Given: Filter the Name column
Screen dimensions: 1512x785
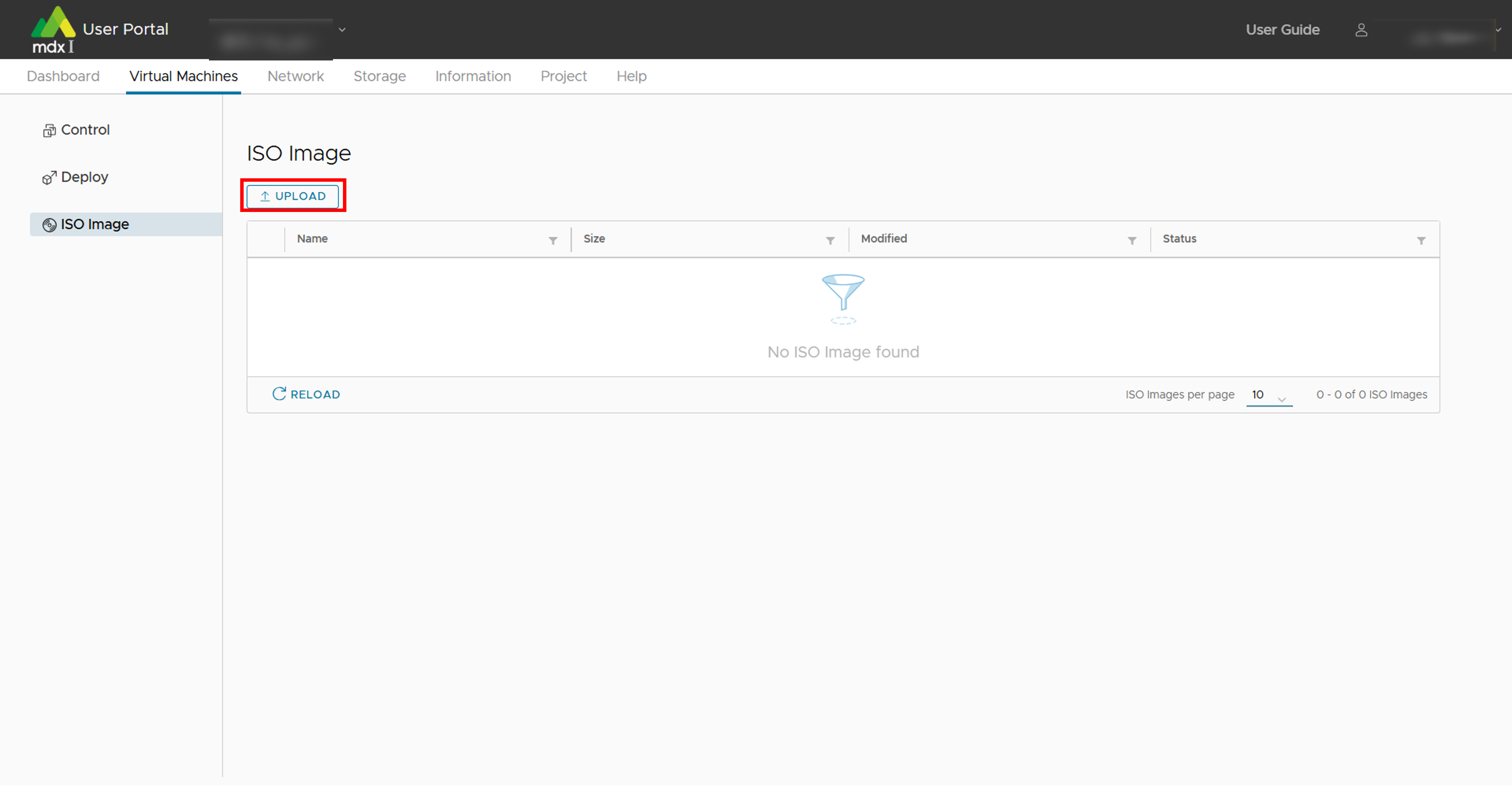Looking at the screenshot, I should pyautogui.click(x=552, y=240).
